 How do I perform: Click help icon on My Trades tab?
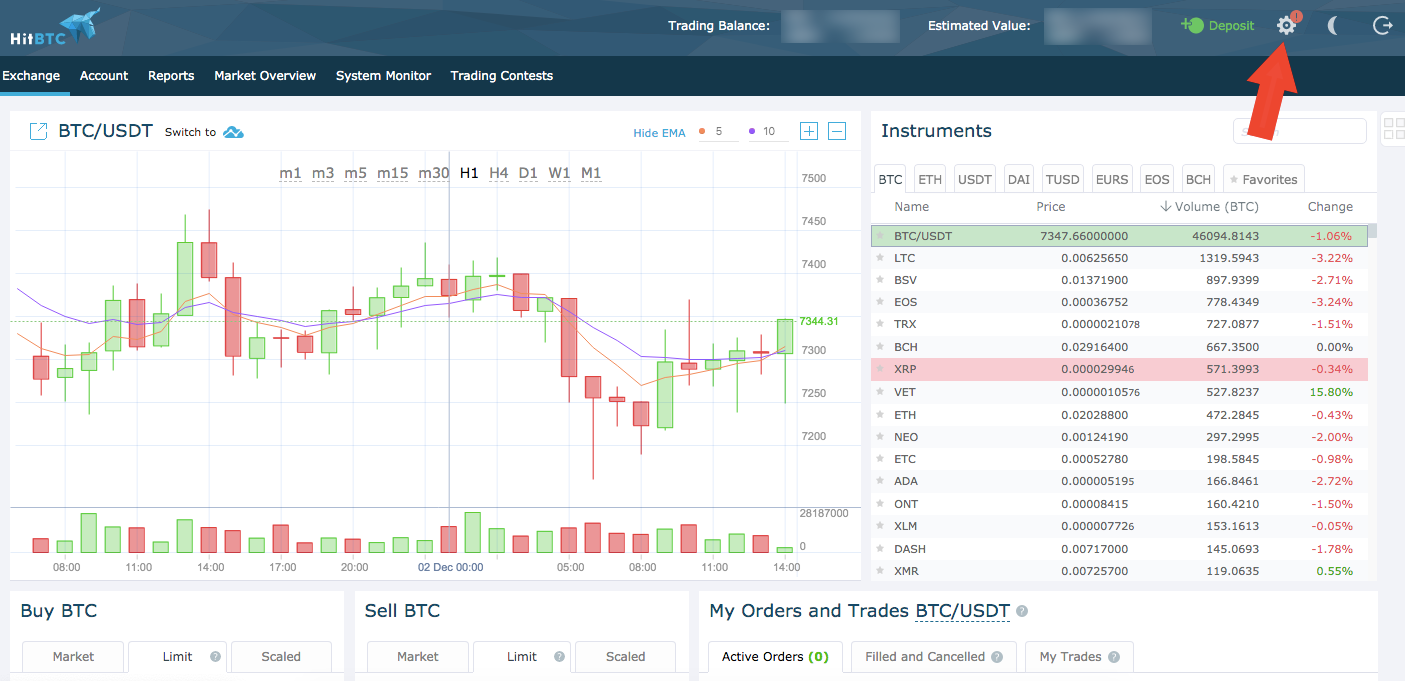pos(1114,657)
